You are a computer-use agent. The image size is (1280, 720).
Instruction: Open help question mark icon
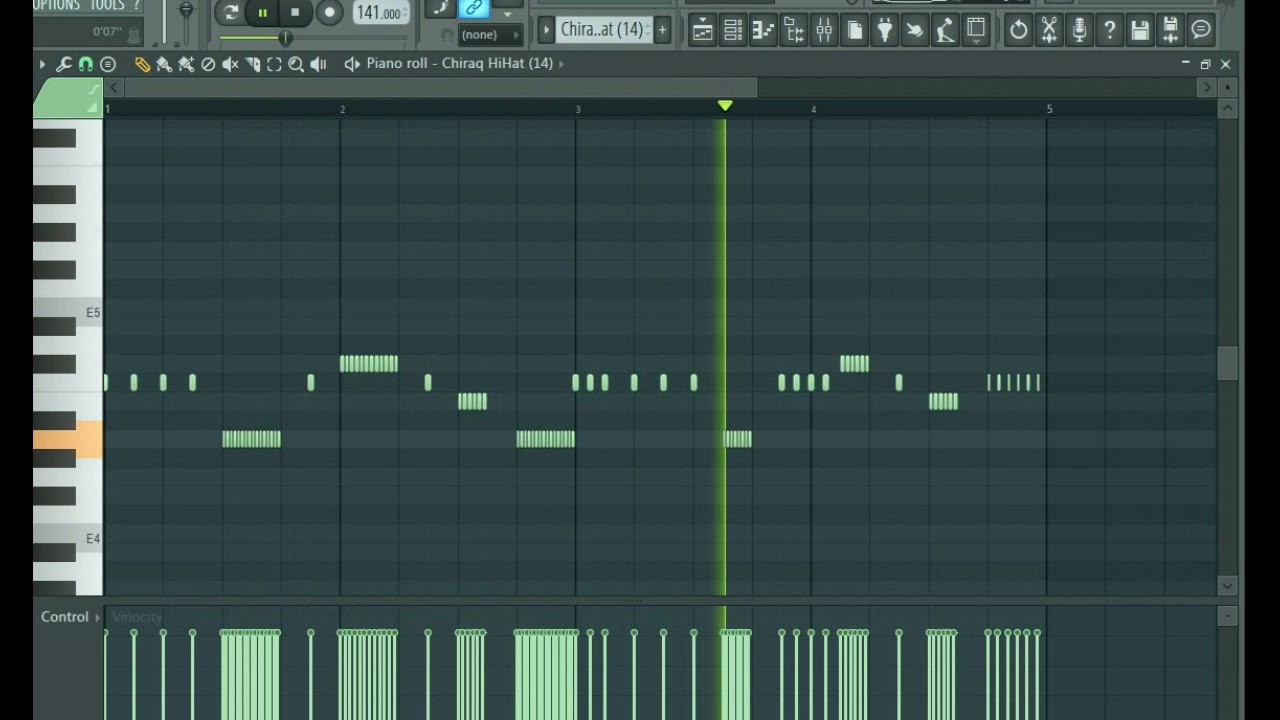coord(1109,30)
